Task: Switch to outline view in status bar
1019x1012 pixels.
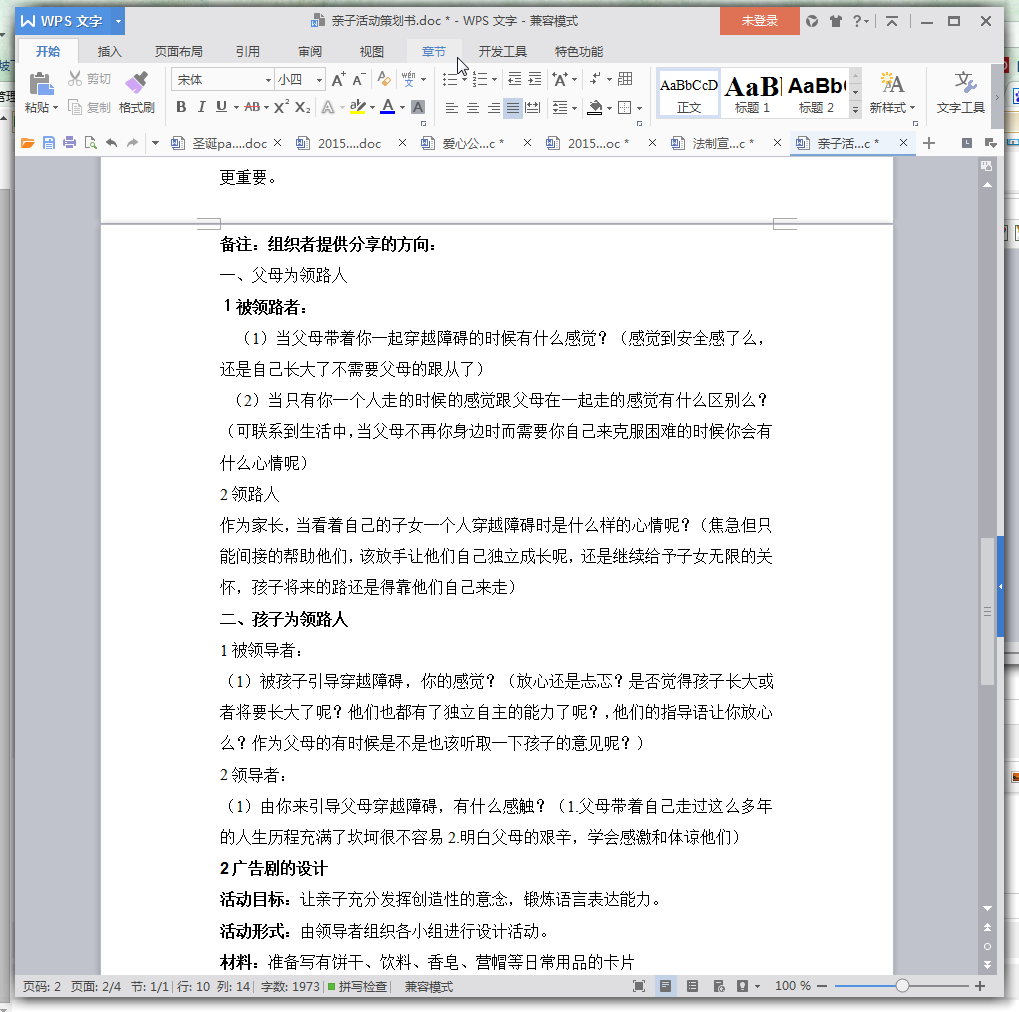Action: [x=692, y=987]
